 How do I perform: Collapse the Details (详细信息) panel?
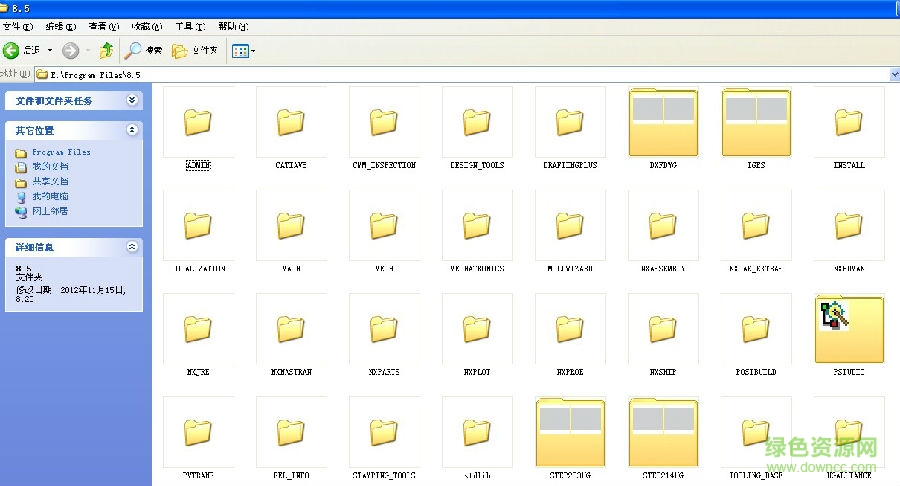point(132,246)
